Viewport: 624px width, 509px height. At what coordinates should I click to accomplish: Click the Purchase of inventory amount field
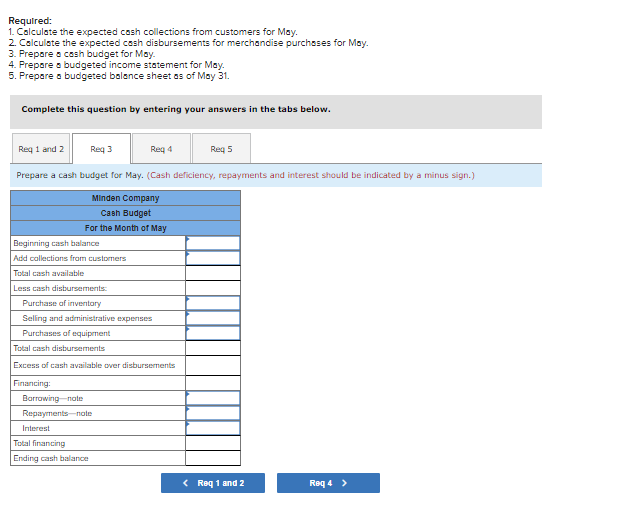pos(213,303)
